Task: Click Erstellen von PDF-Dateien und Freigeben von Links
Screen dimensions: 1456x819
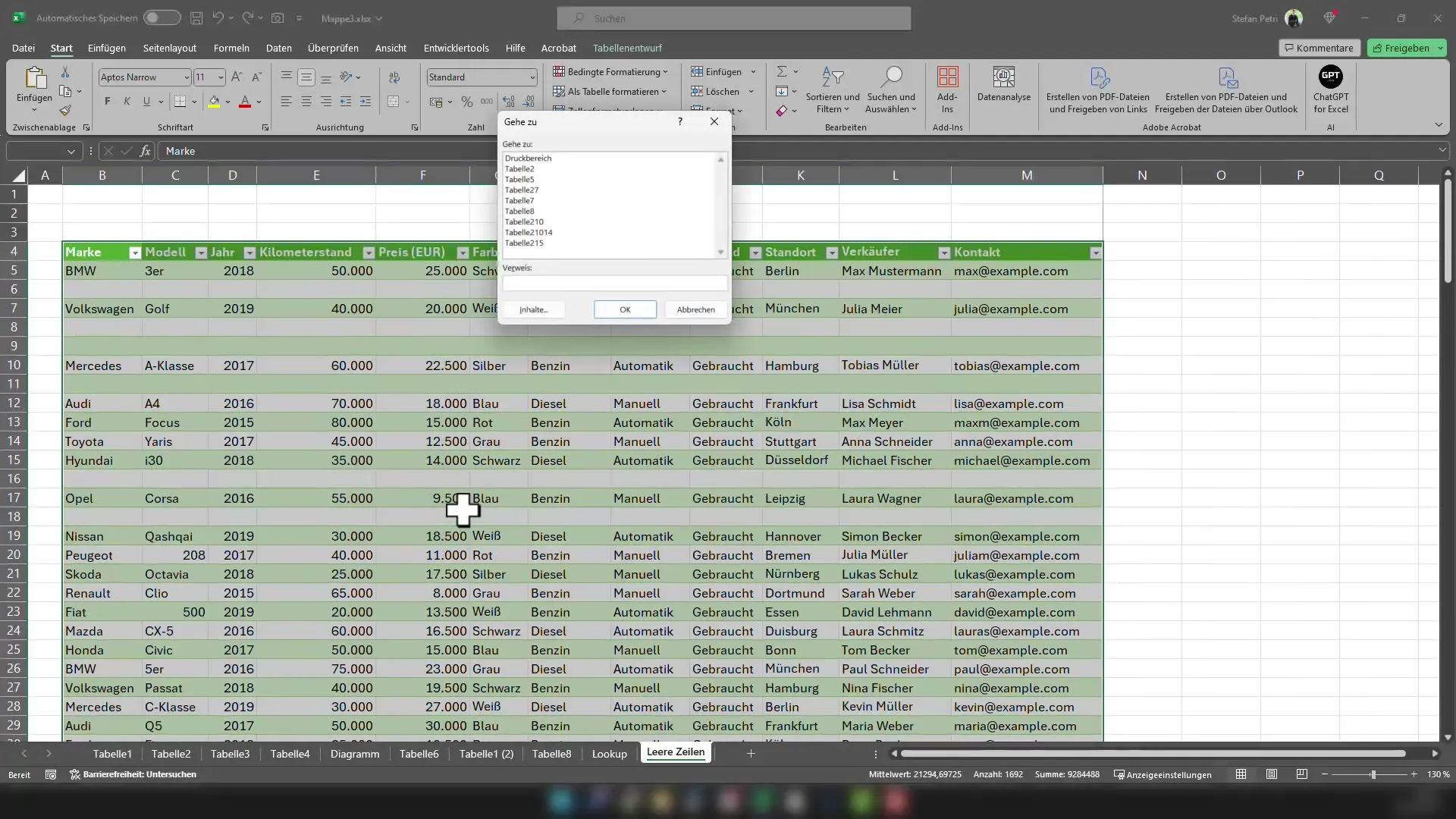Action: pos(1098,89)
